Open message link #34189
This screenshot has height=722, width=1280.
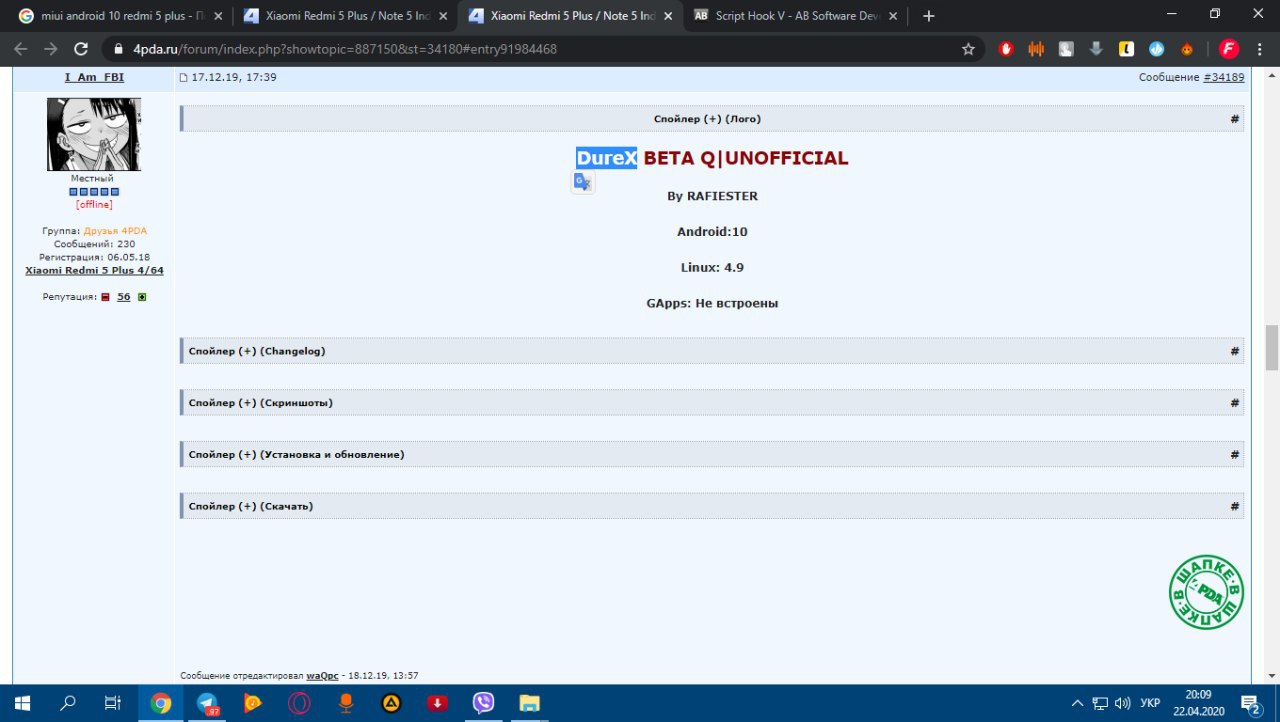[1224, 77]
